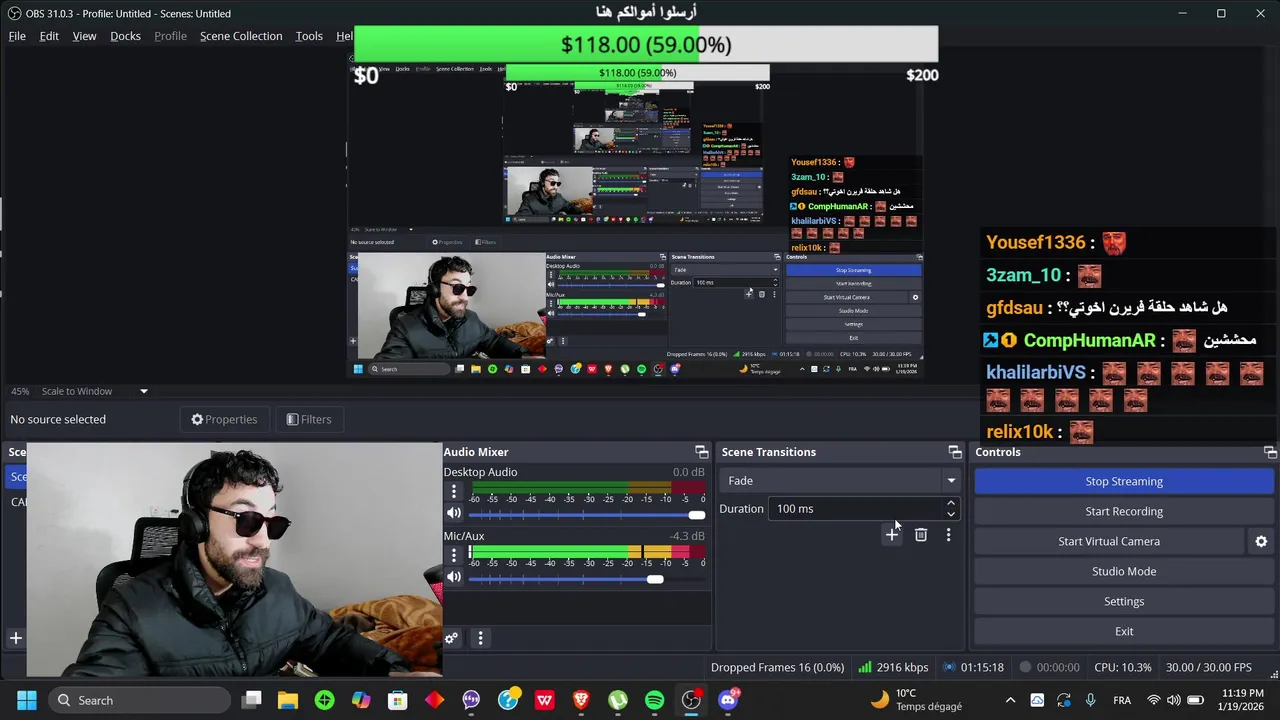Decrease transition duration with down arrow
The image size is (1280, 720).
[x=951, y=514]
